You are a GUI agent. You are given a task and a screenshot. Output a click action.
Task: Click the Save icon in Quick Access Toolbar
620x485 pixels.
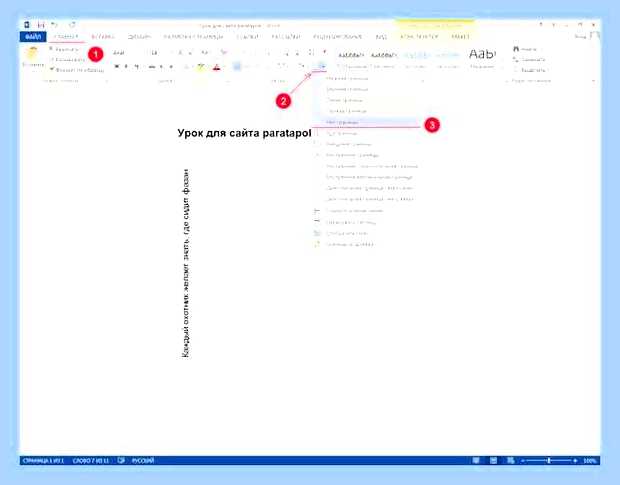click(40, 25)
